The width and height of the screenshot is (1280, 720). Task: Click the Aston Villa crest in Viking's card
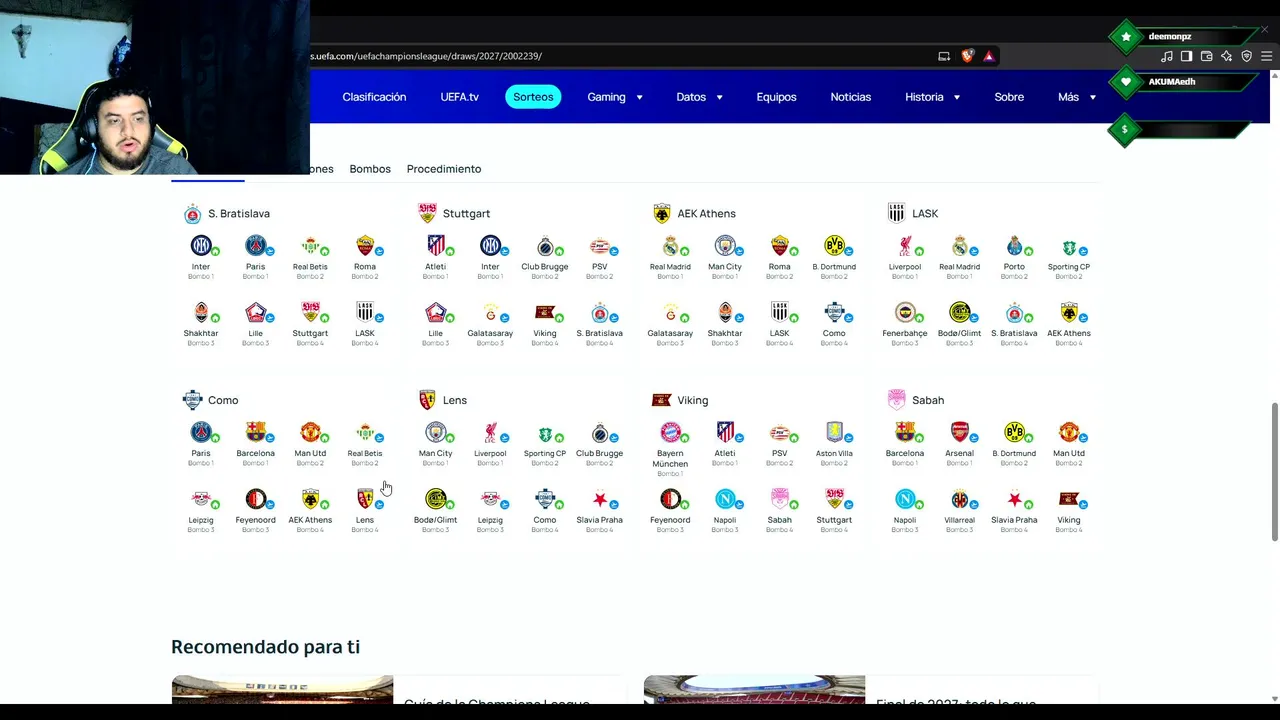point(834,432)
